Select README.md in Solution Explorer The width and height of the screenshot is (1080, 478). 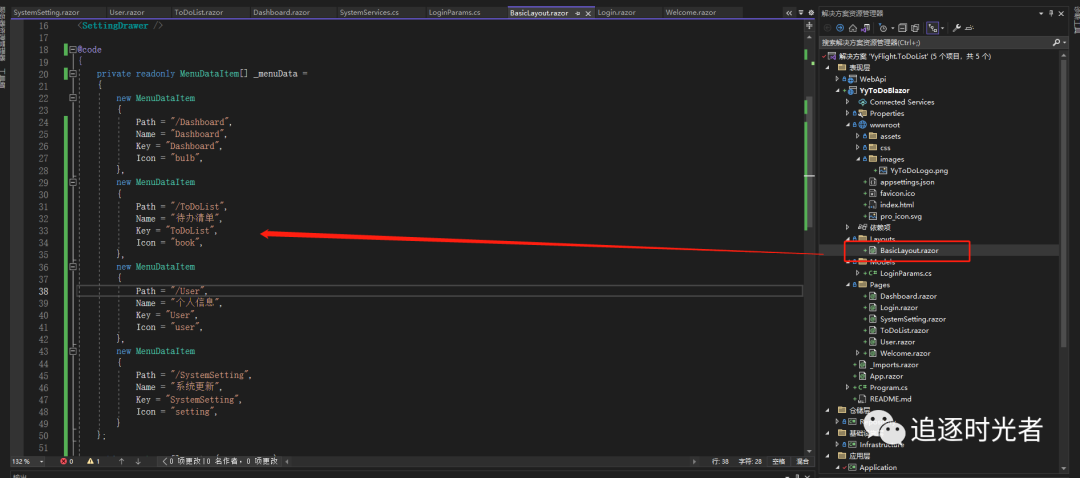(x=889, y=399)
